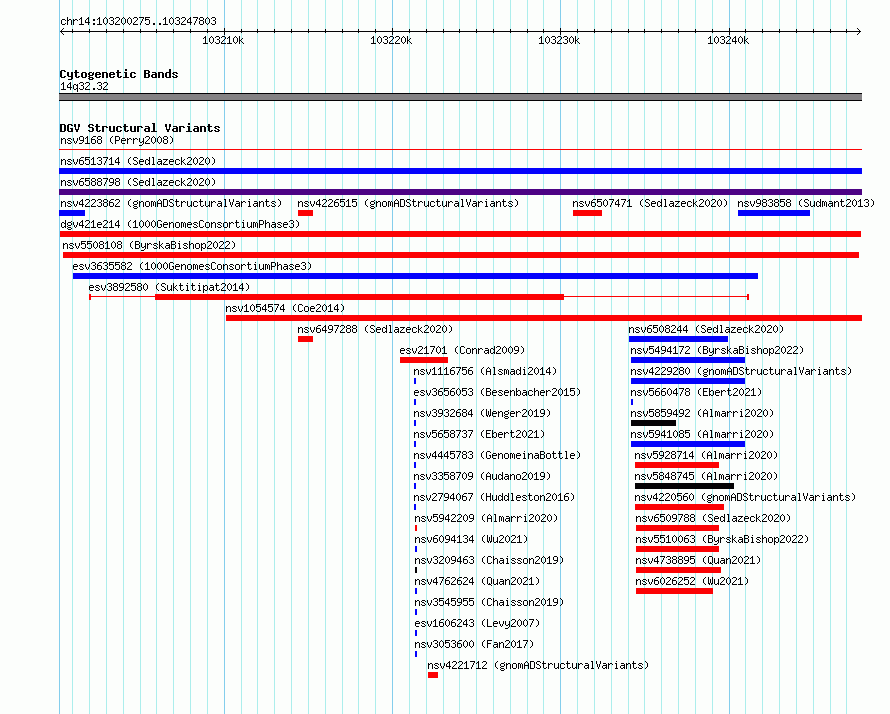Select the black nsv5859492 variant bar
This screenshot has width=890, height=714.
[x=653, y=423]
